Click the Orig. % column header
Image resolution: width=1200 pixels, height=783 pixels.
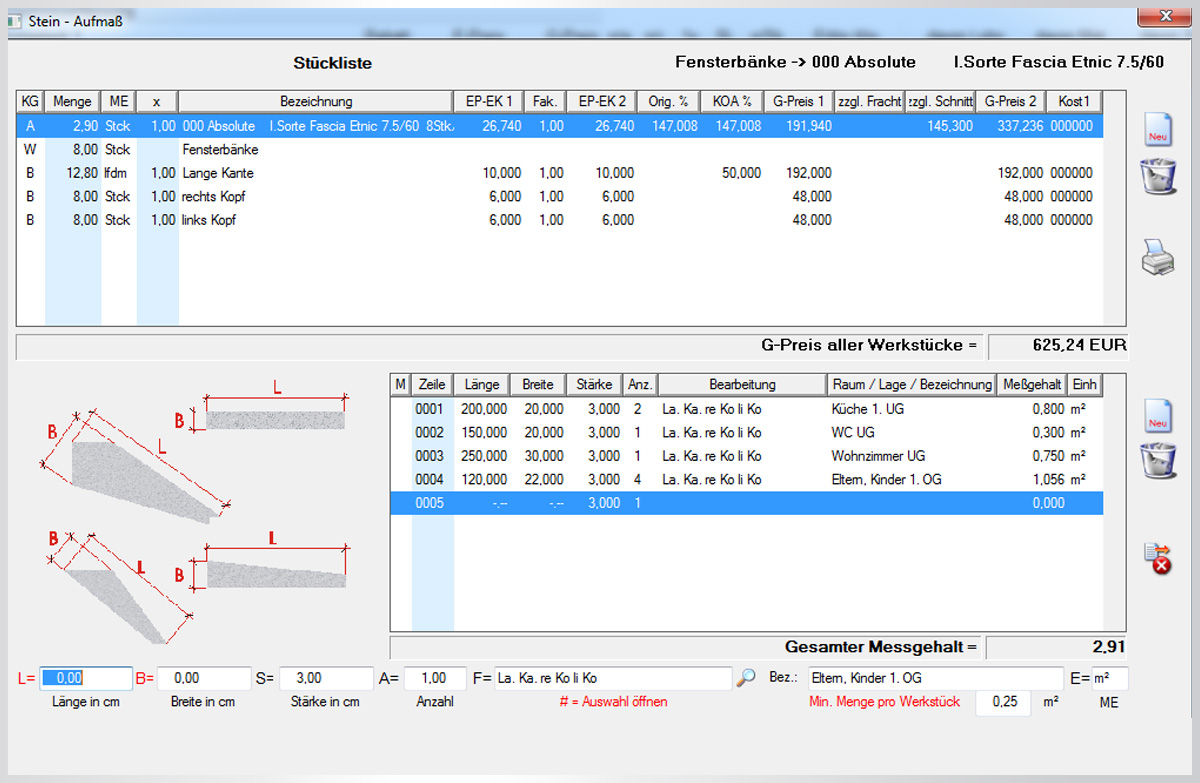coord(668,101)
